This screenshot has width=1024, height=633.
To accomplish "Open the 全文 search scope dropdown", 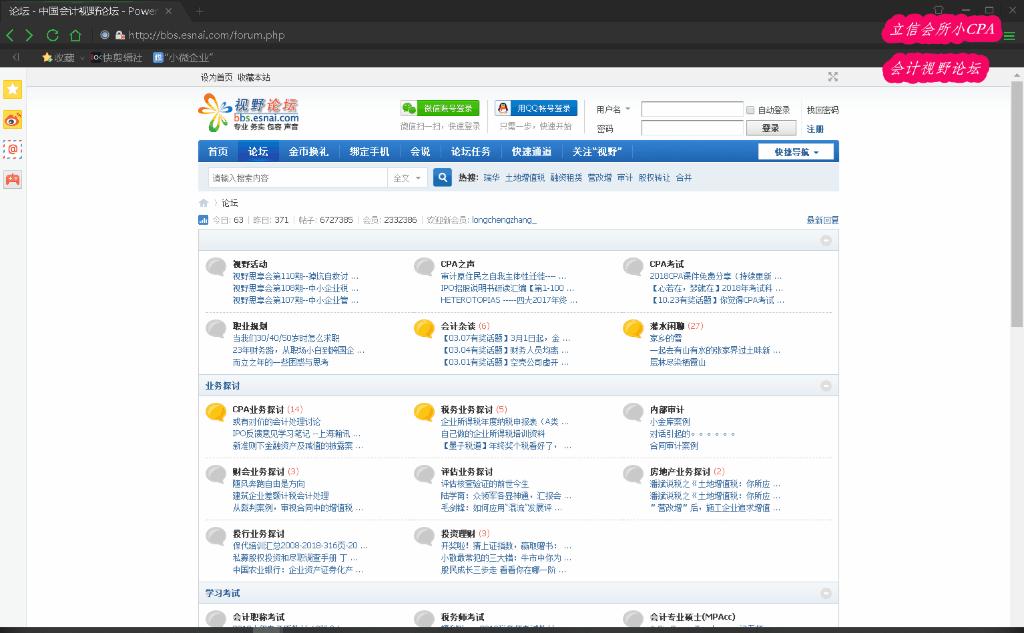I will (x=405, y=176).
